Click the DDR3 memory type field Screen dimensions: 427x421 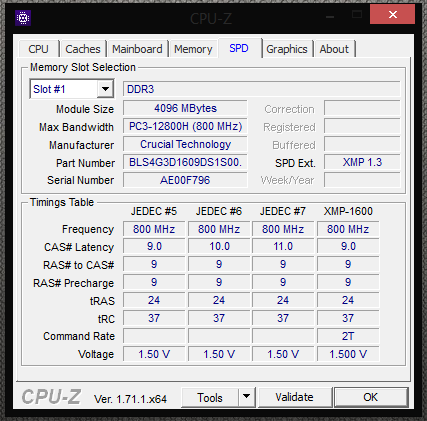click(x=262, y=89)
